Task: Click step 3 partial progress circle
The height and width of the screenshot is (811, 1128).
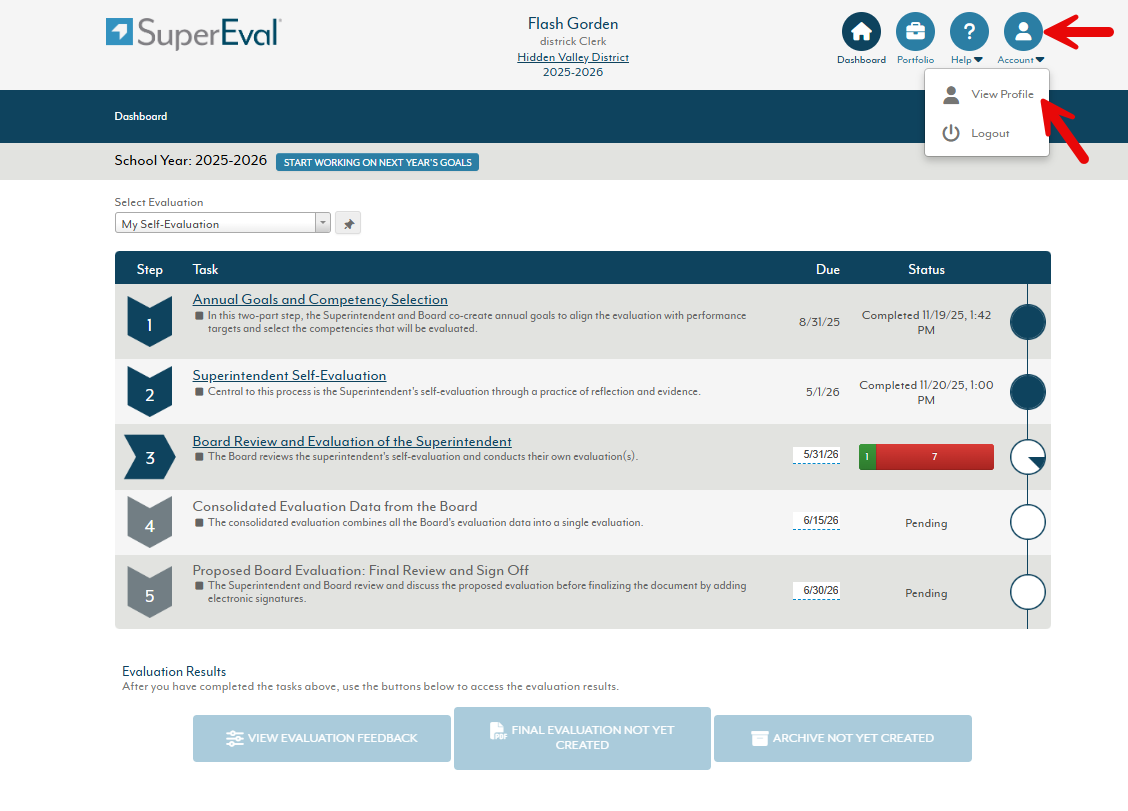Action: pos(1027,457)
